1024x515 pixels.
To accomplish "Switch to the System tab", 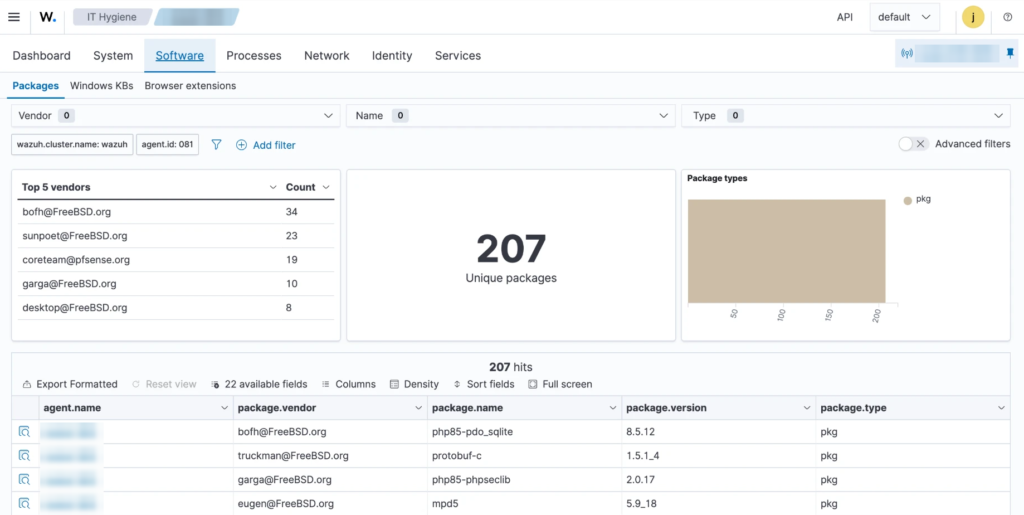I will click(113, 55).
